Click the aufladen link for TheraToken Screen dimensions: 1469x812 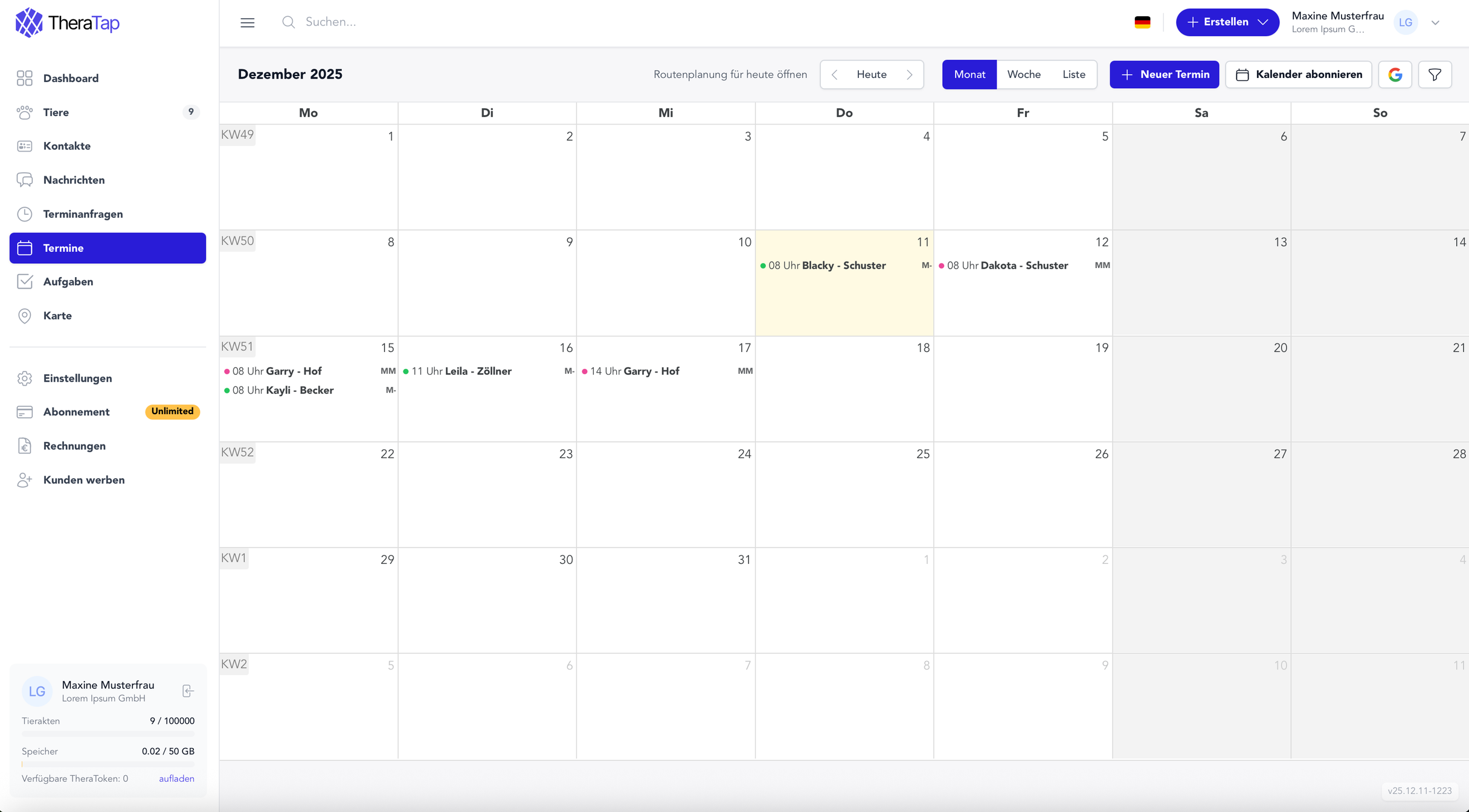(176, 778)
